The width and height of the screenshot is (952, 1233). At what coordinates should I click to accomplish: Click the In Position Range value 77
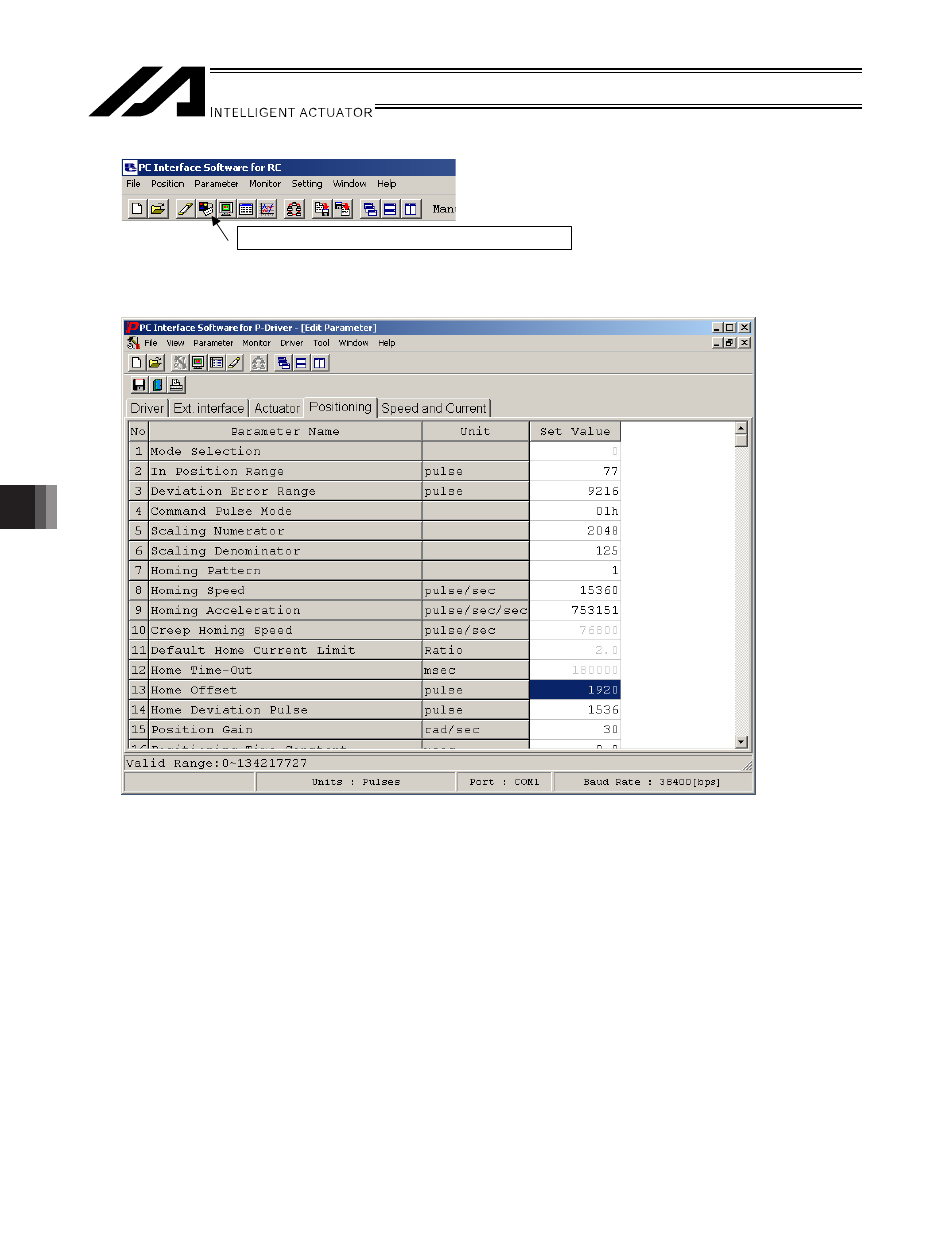pos(575,471)
